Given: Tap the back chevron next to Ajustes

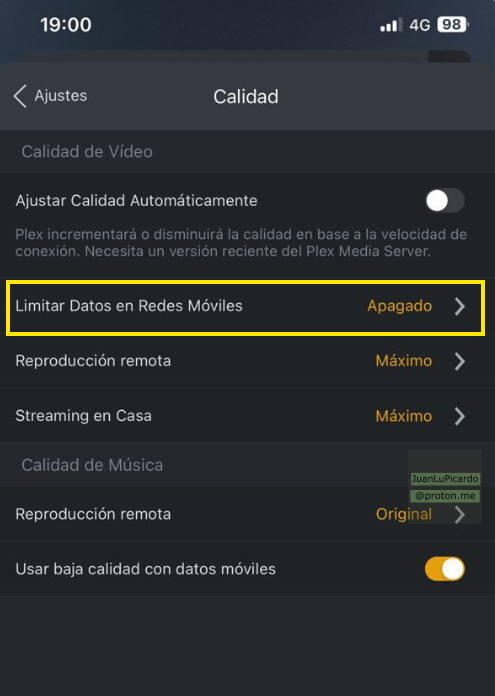Looking at the screenshot, I should (20, 96).
